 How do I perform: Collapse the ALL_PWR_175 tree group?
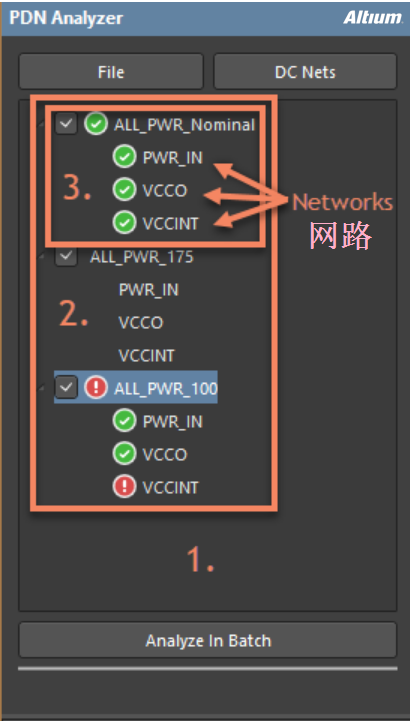[x=42, y=257]
